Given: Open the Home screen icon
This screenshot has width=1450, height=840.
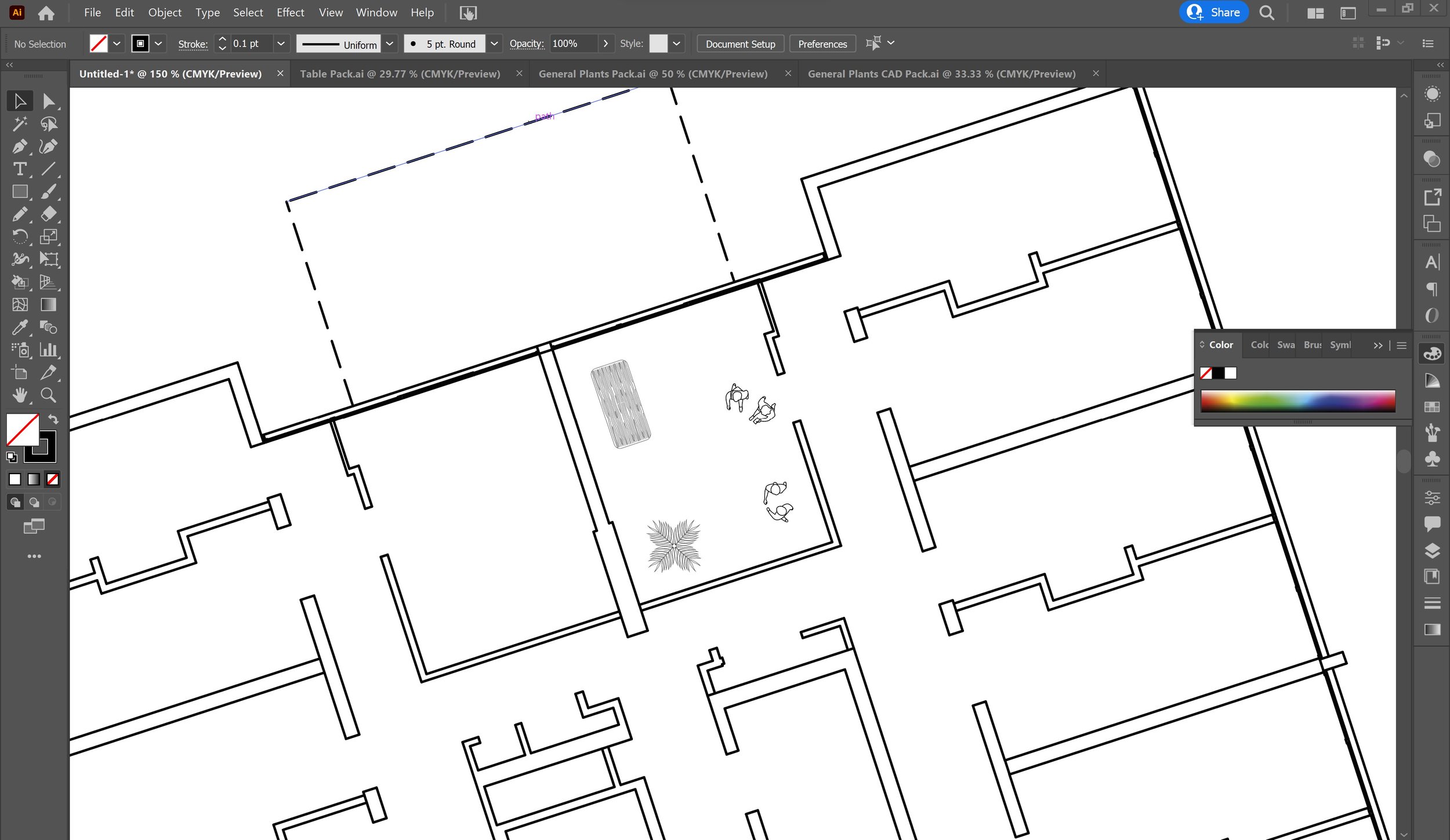Looking at the screenshot, I should [46, 13].
